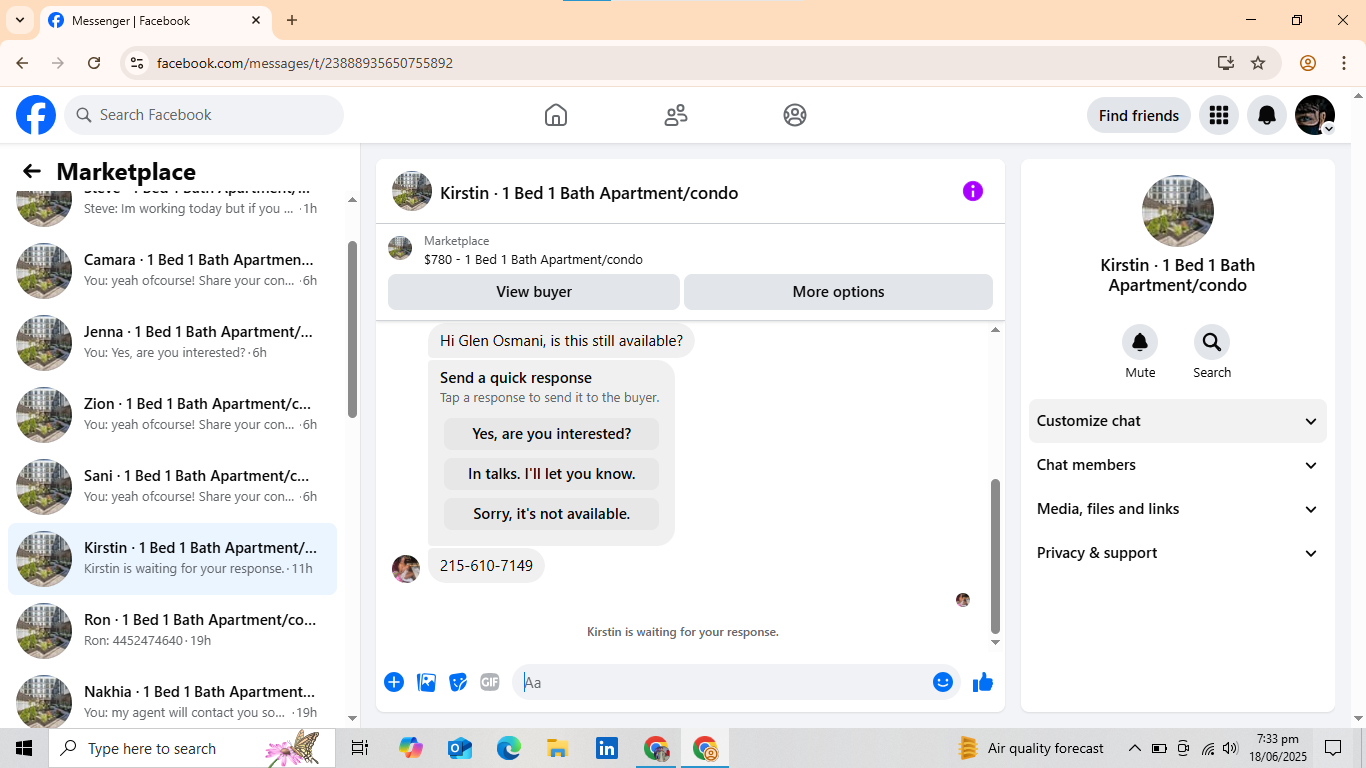Open LinkedIn from the taskbar
The height and width of the screenshot is (768, 1366).
(607, 748)
